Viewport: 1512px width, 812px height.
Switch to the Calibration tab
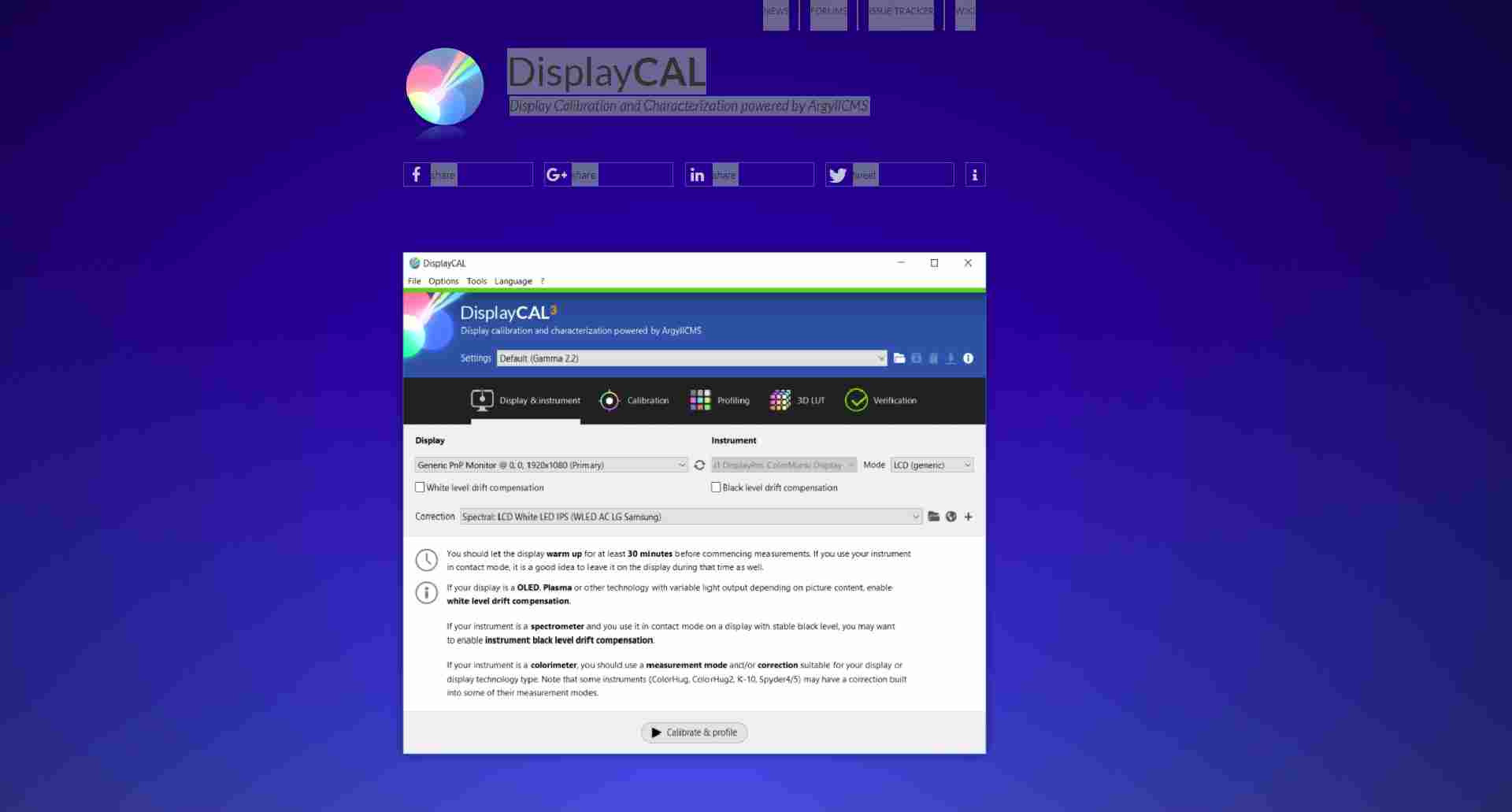click(x=634, y=400)
